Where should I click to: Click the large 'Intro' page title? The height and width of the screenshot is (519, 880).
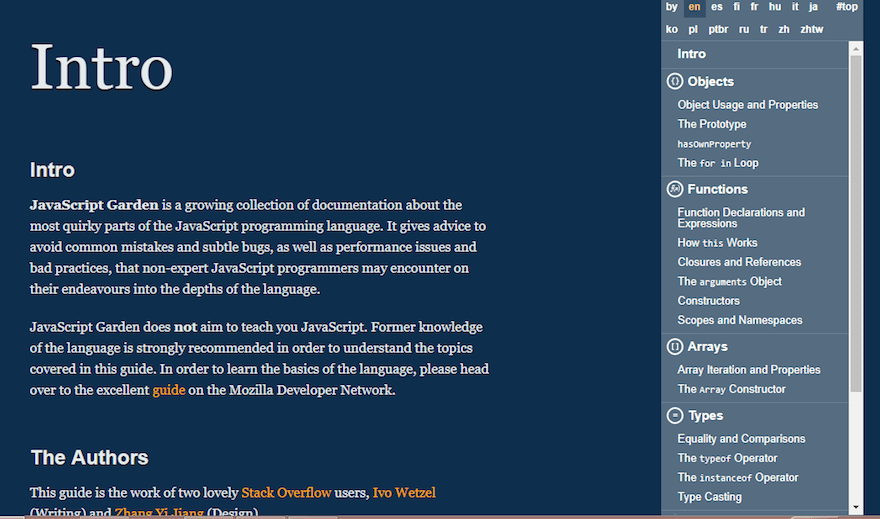pyautogui.click(x=101, y=67)
